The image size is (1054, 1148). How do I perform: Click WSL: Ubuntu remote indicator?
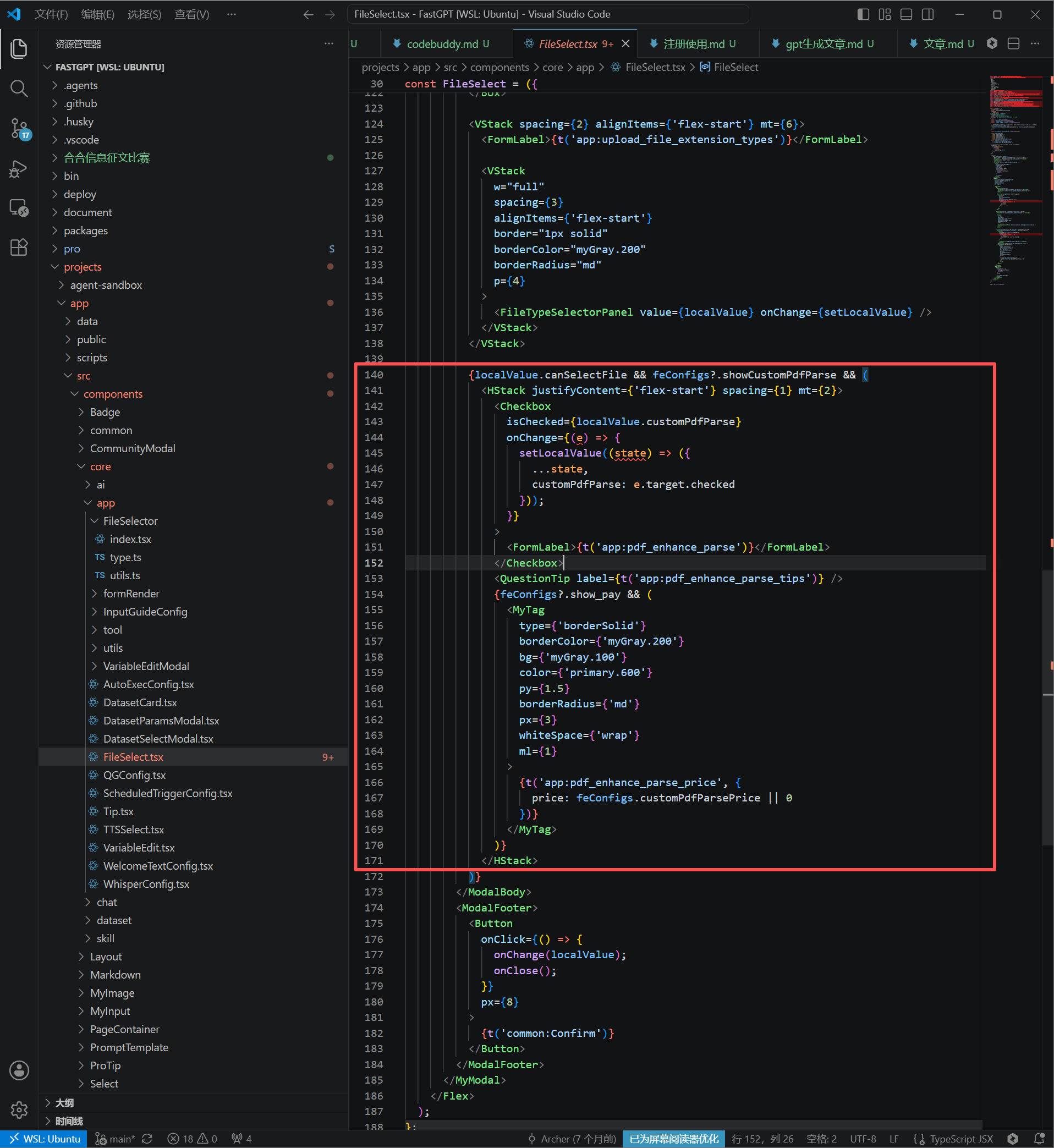pyautogui.click(x=44, y=1139)
